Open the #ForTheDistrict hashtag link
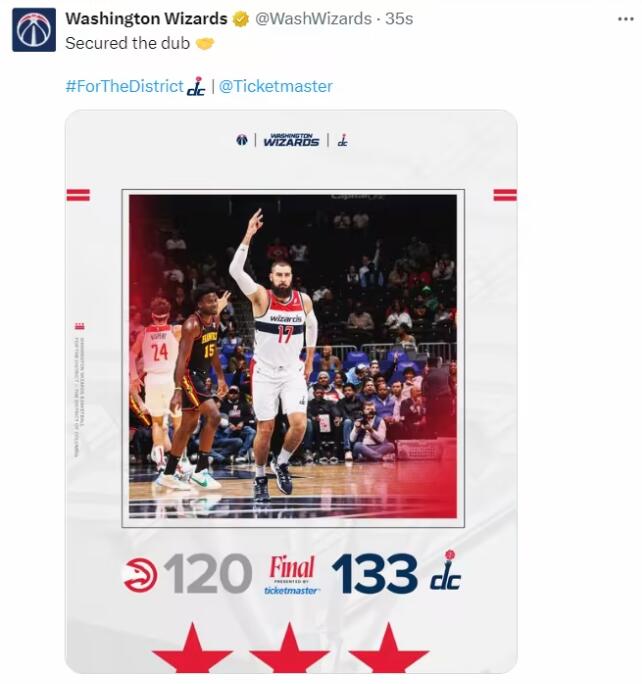This screenshot has width=642, height=684. coord(125,86)
